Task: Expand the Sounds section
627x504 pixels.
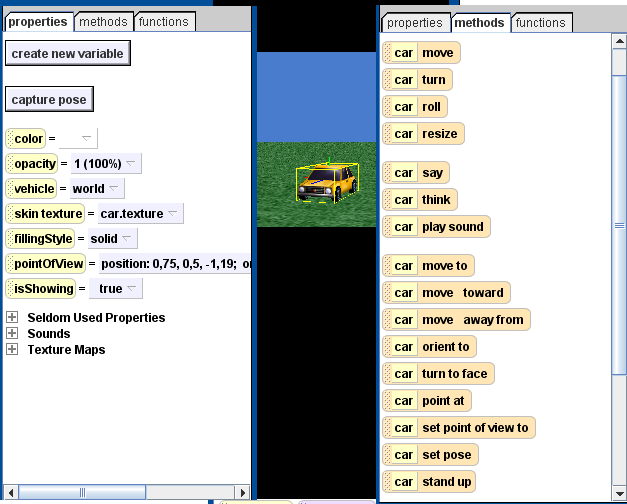Action: click(x=12, y=334)
